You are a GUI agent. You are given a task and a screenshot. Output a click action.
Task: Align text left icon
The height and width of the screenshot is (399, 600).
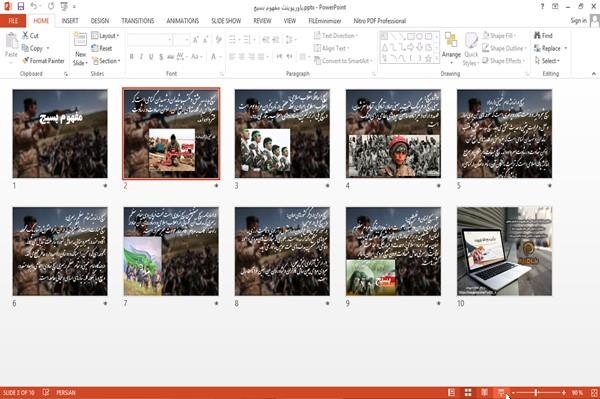[232, 57]
